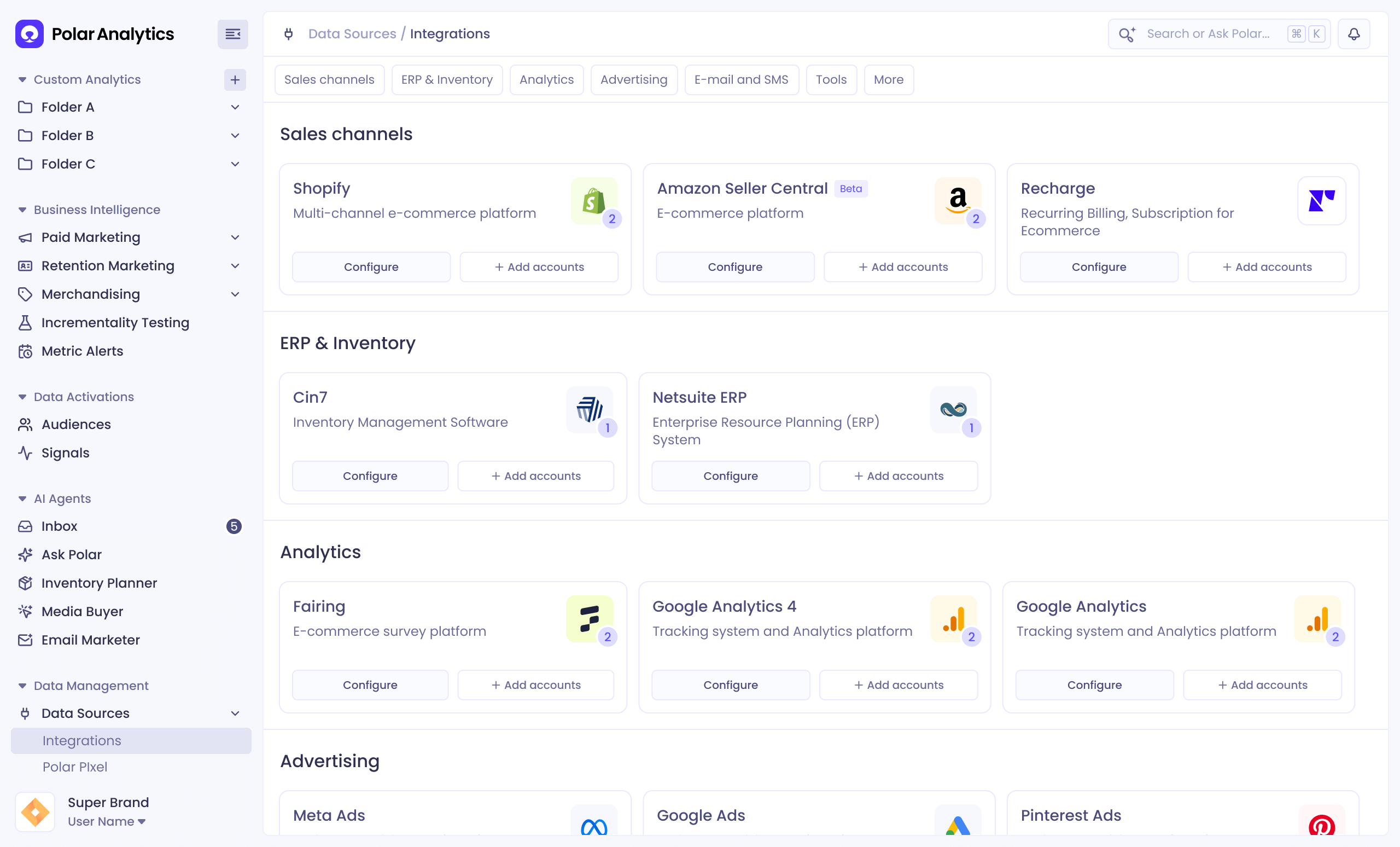Screen dimensions: 1400x847
Task: Select the Sales channels filter tab
Action: pyautogui.click(x=329, y=79)
